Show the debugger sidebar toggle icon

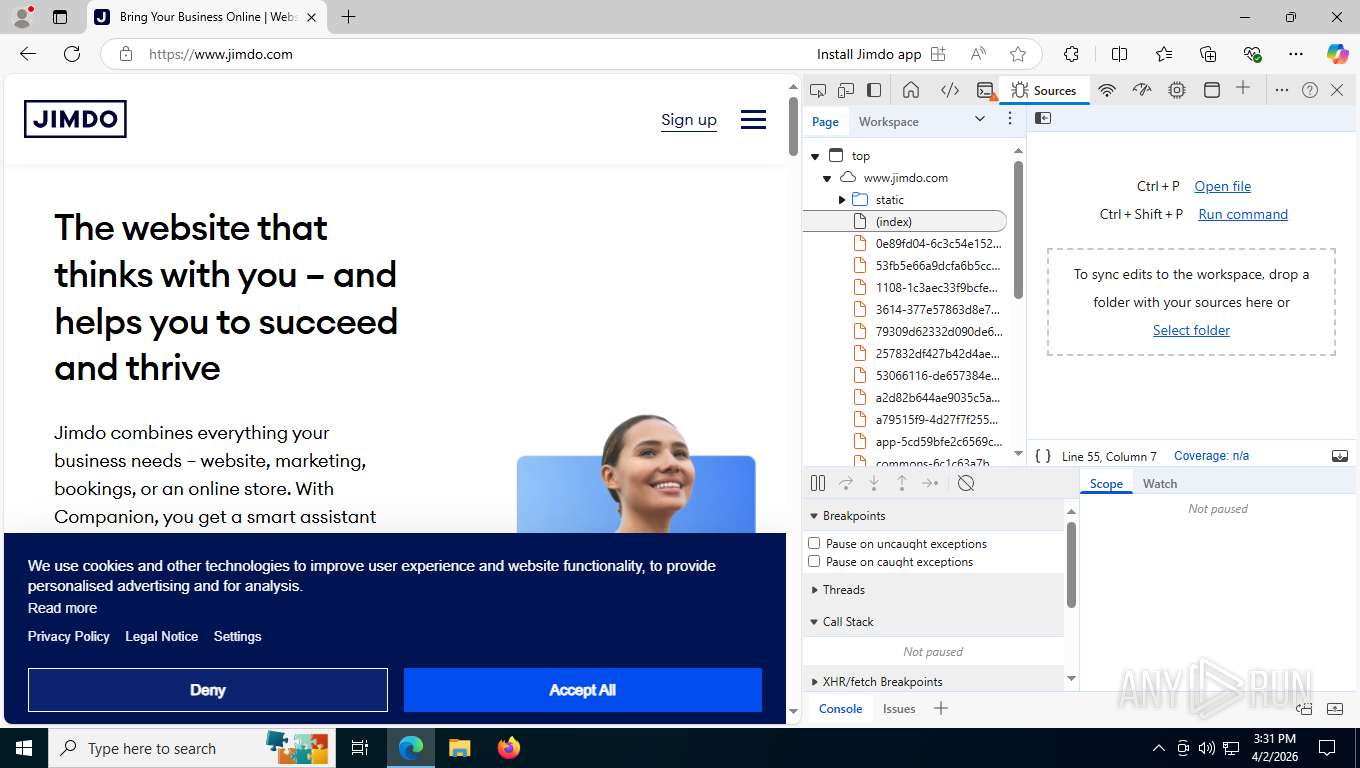1340,456
